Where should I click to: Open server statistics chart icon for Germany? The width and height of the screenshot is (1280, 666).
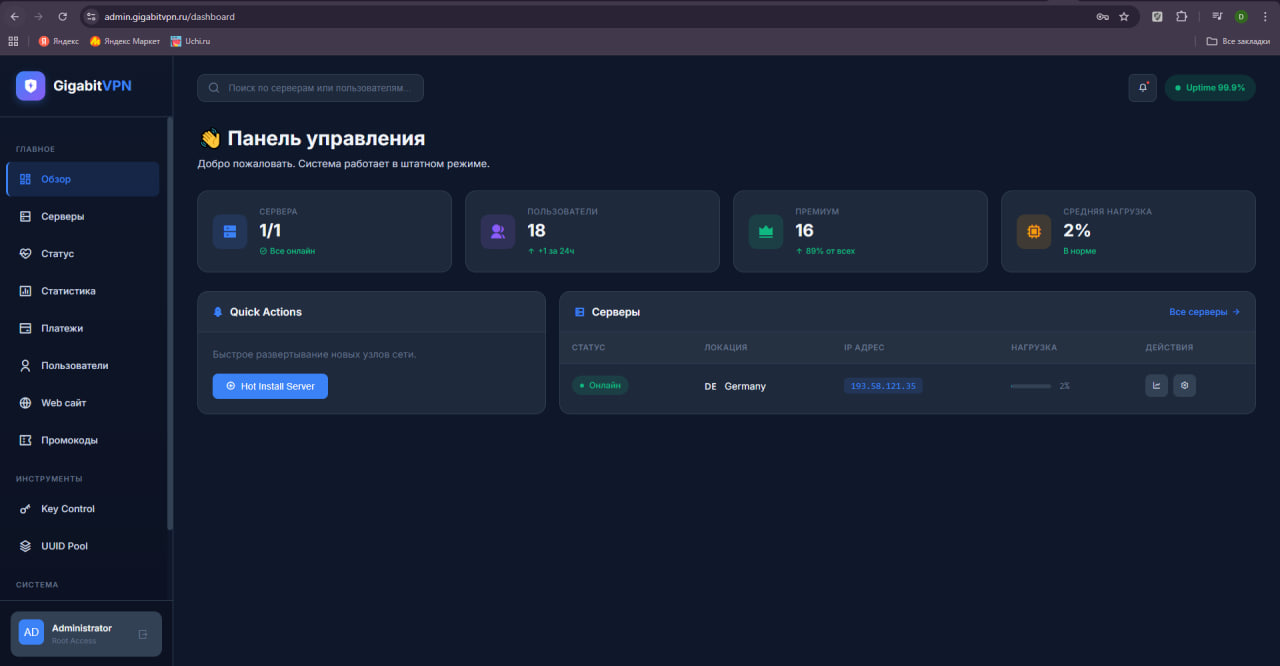(x=1156, y=386)
